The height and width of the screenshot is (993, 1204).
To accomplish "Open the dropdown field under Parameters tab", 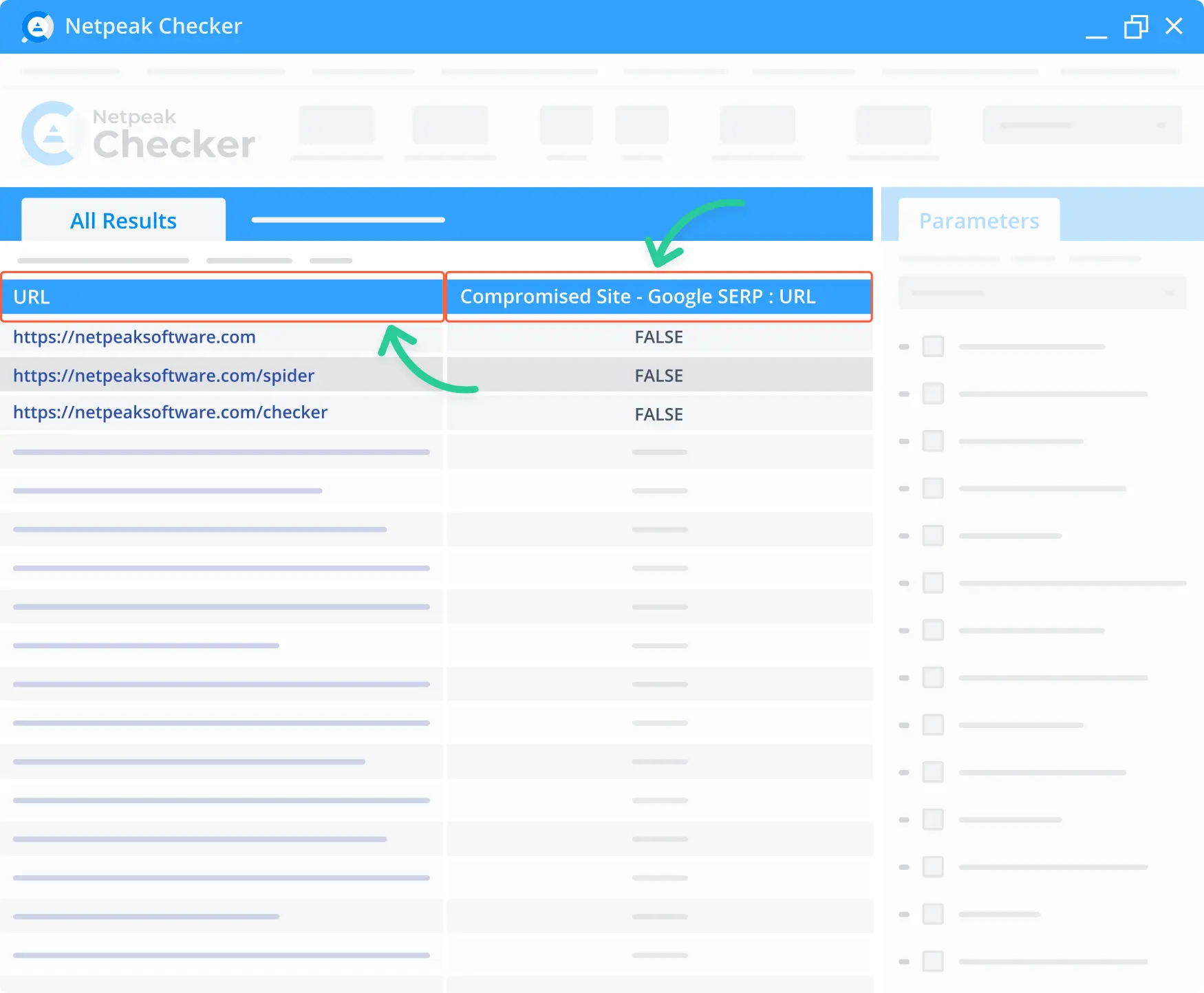I will (x=1042, y=292).
